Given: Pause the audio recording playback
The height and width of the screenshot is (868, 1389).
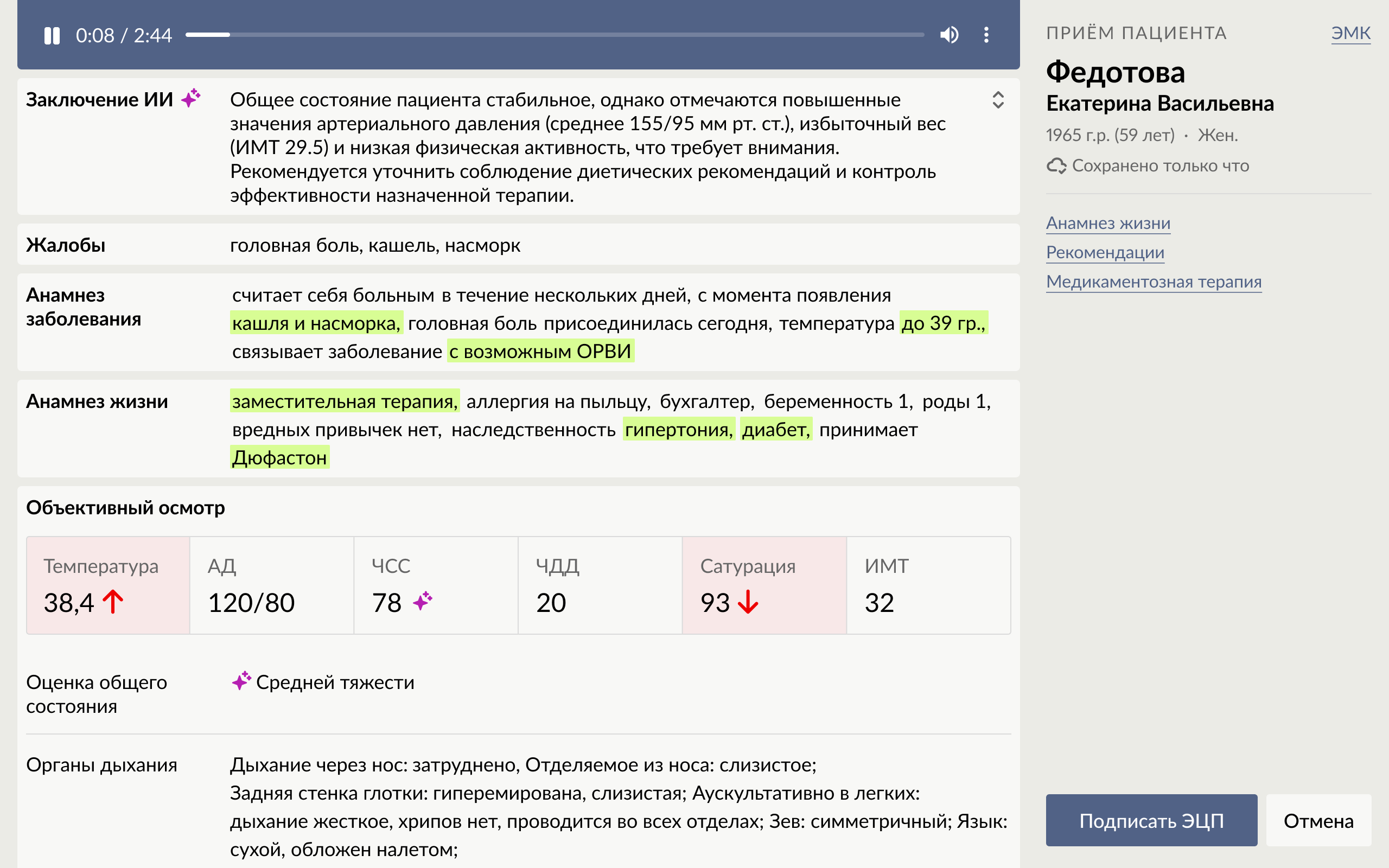Looking at the screenshot, I should [52, 36].
